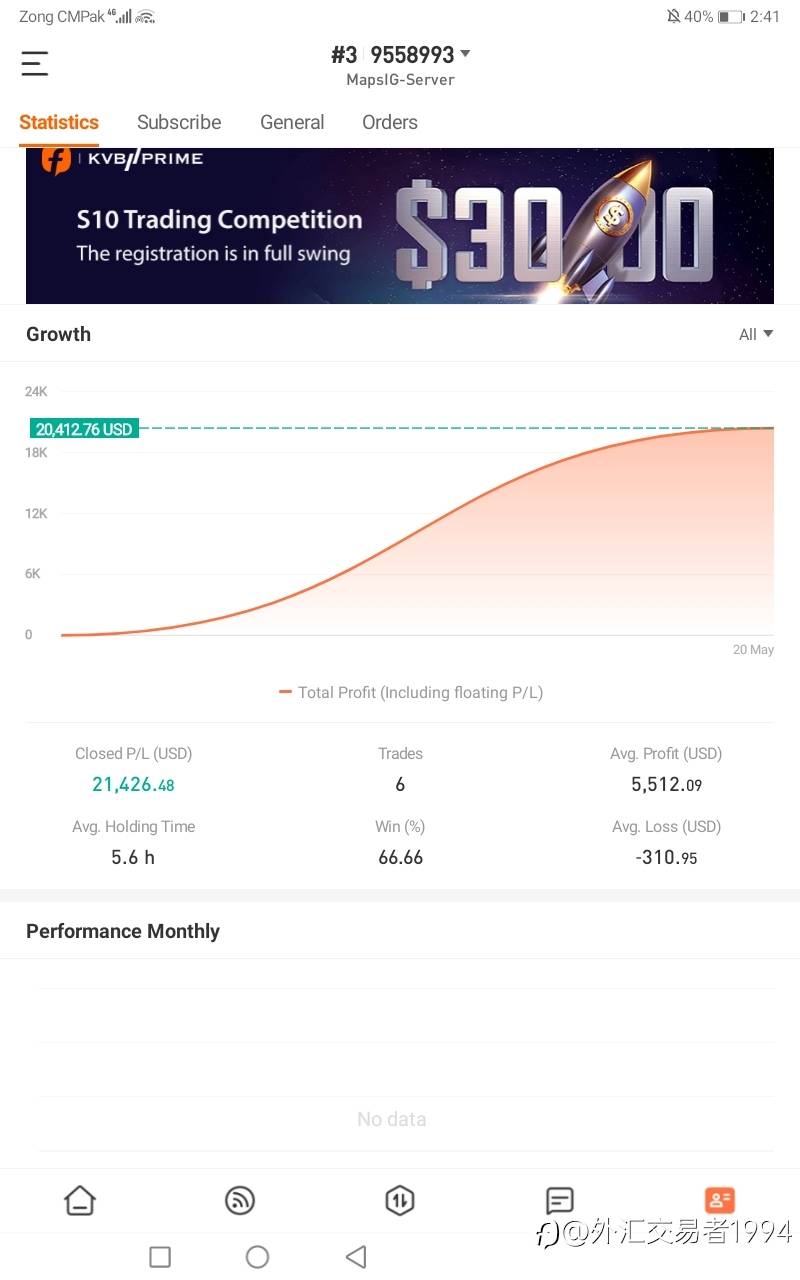Switch to the Subscribe tab
The width and height of the screenshot is (800, 1280).
pyautogui.click(x=179, y=122)
